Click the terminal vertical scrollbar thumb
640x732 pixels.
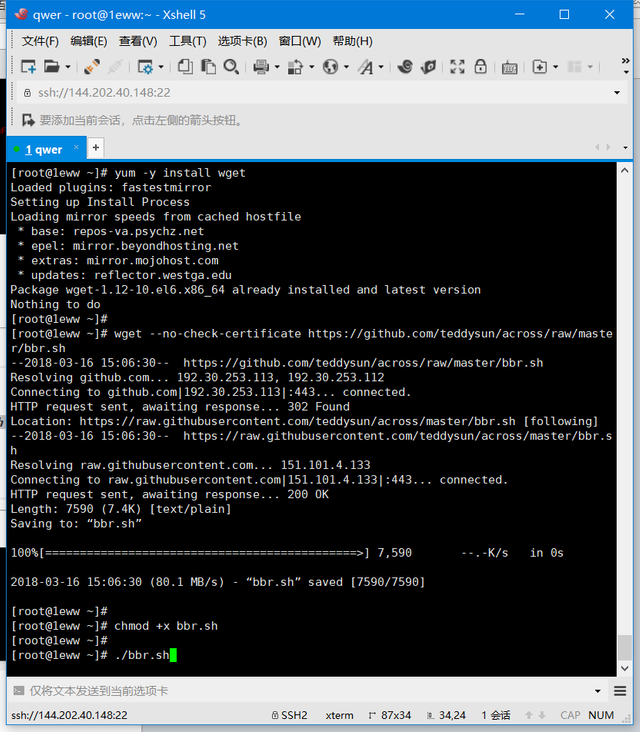pos(625,647)
